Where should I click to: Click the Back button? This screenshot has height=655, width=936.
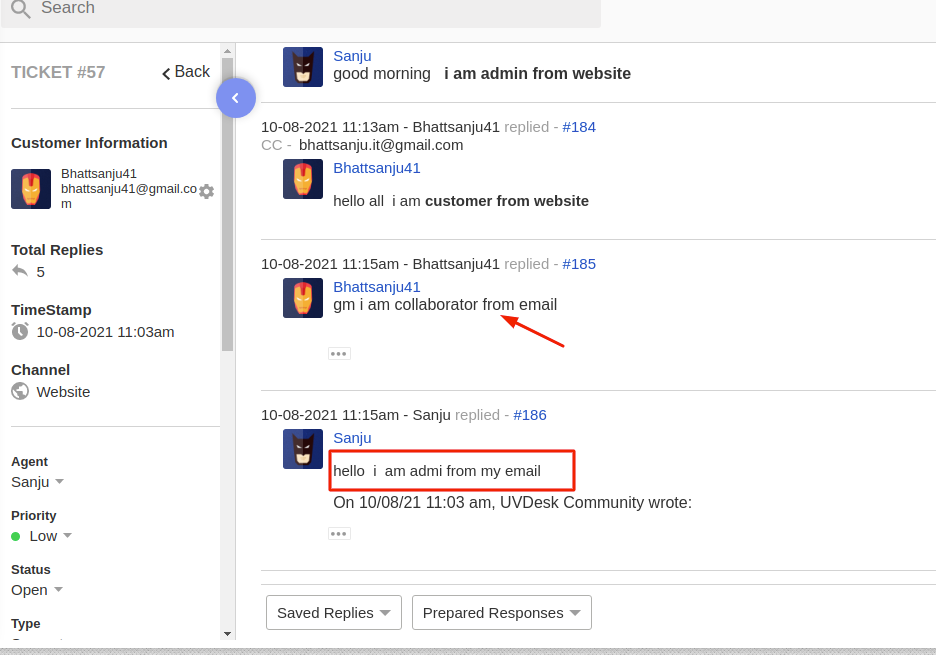(184, 72)
